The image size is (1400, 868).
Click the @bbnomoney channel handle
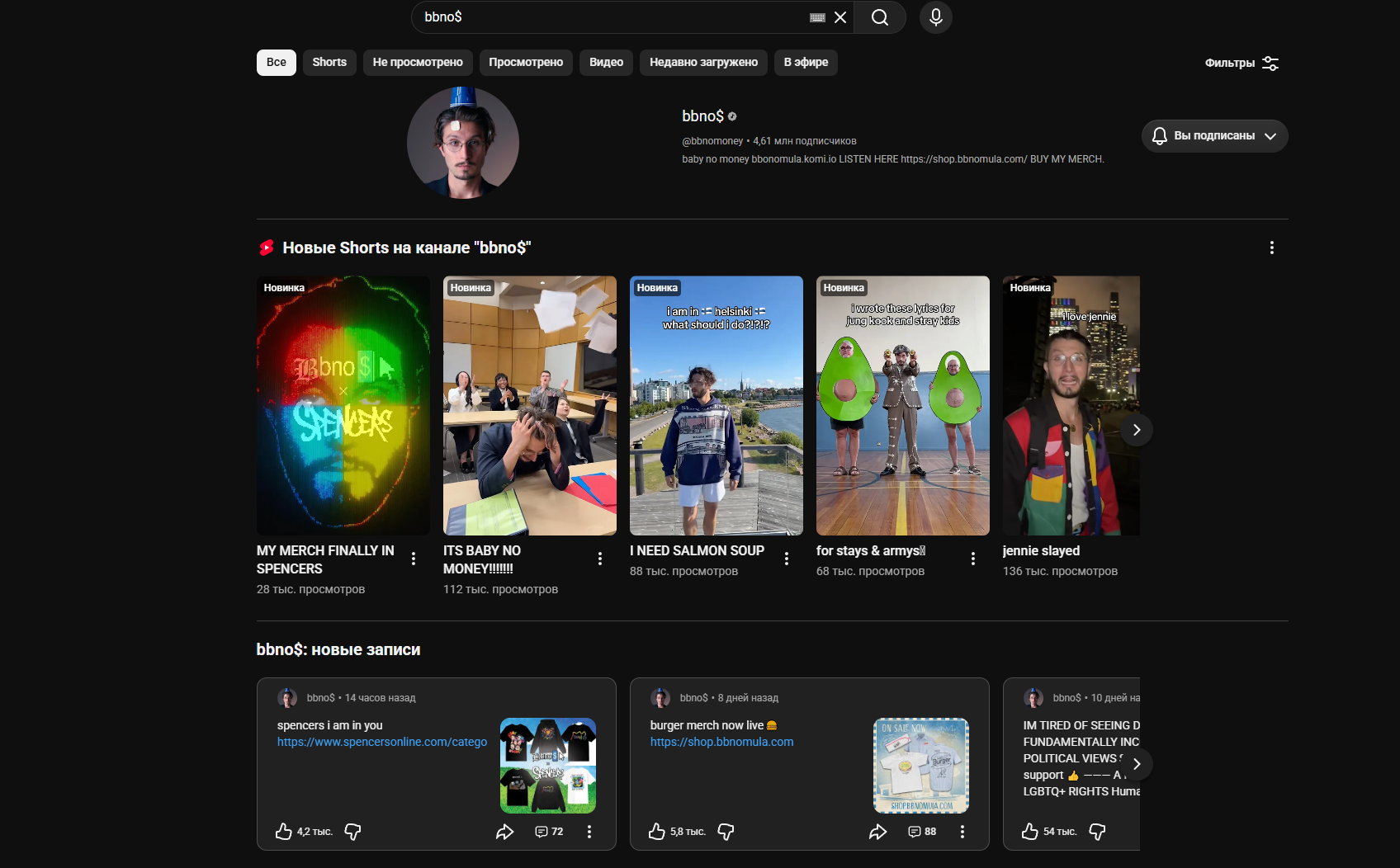[712, 141]
